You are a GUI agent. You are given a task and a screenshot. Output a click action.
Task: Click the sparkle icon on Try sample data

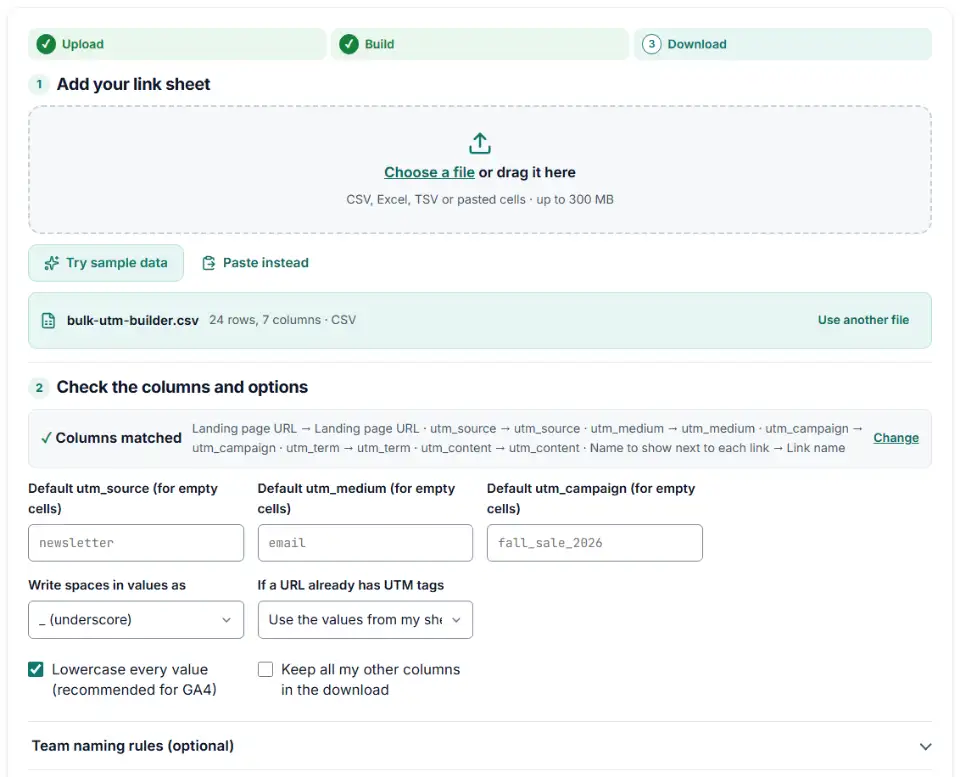point(51,263)
